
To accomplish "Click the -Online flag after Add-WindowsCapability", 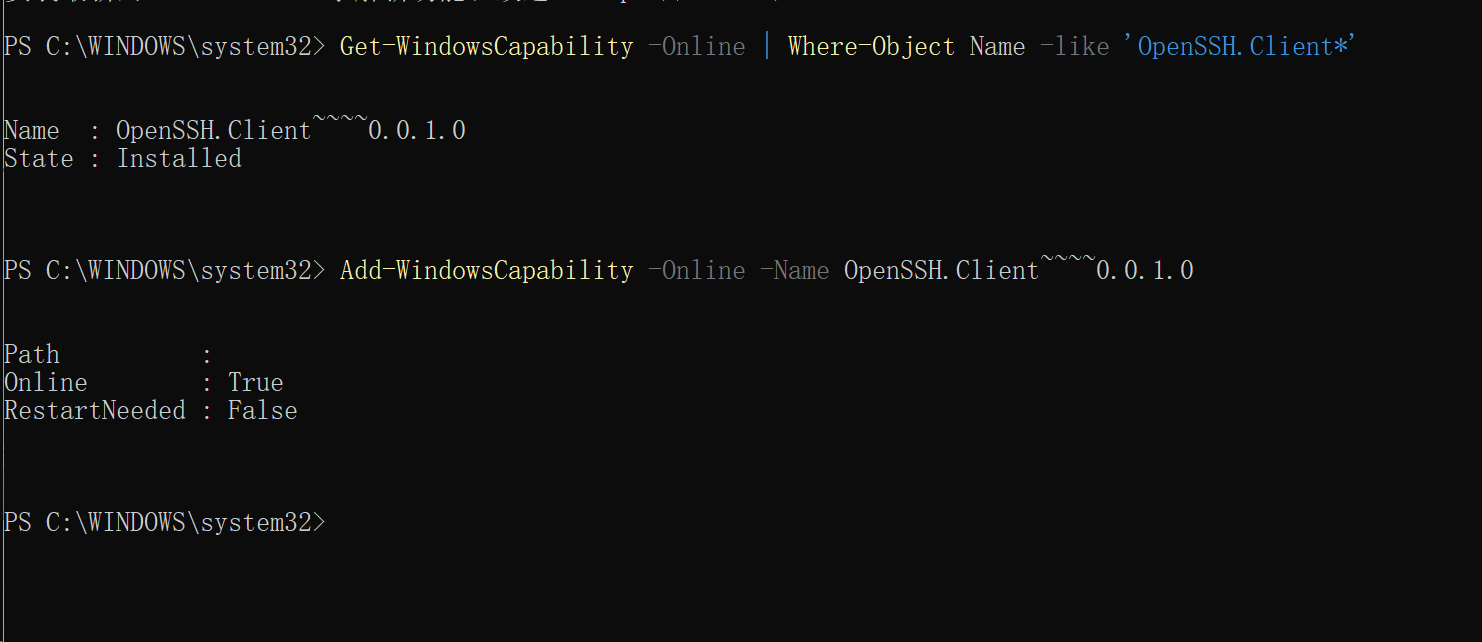I will (x=696, y=270).
